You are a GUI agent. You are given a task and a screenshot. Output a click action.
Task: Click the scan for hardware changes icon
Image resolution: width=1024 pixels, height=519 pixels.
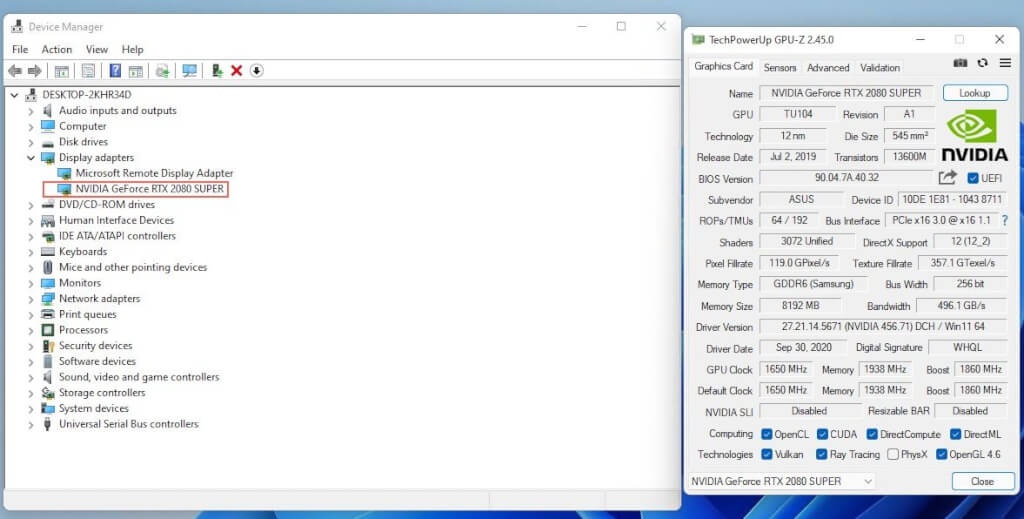click(189, 71)
